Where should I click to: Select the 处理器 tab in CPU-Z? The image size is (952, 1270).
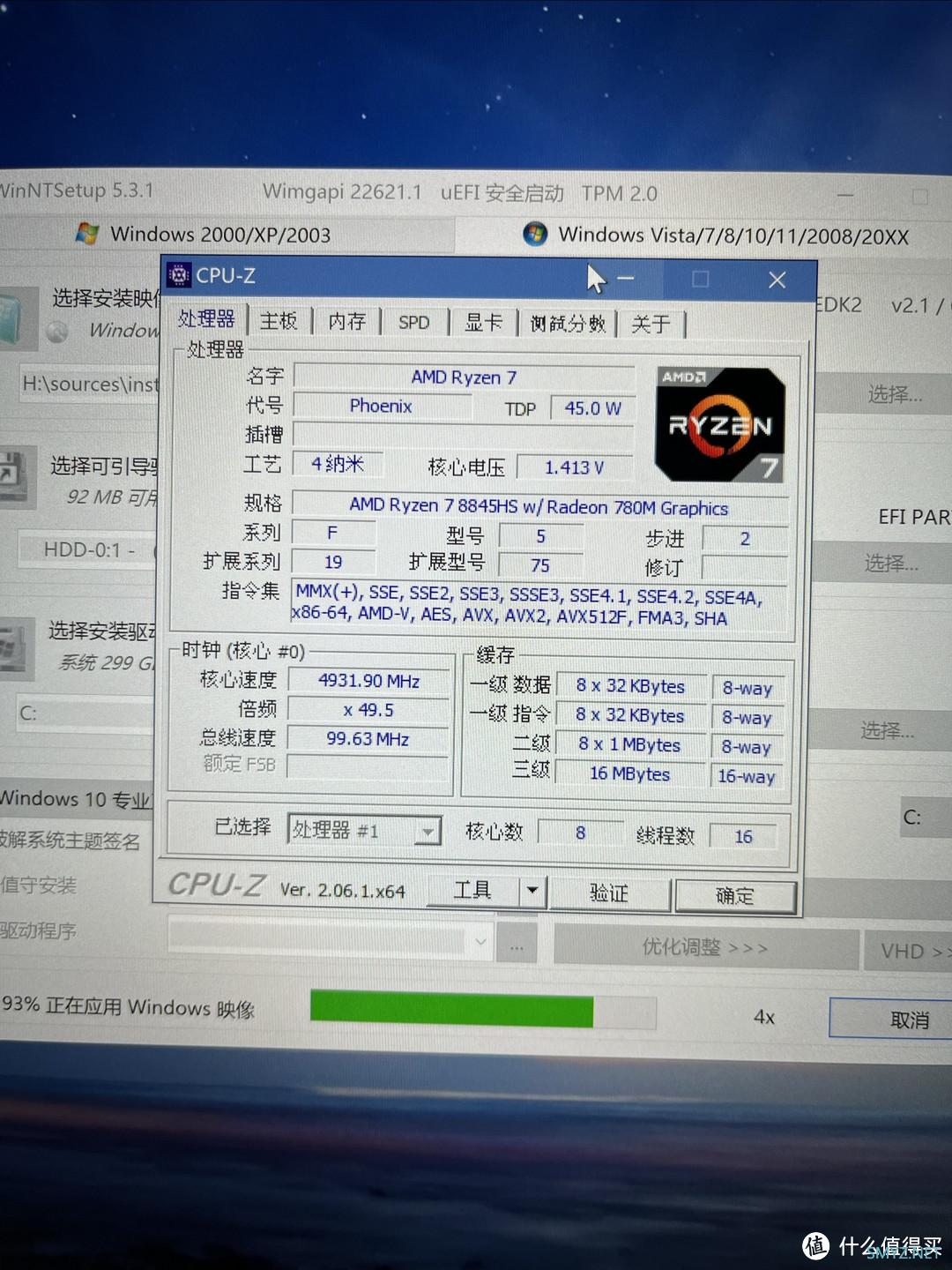(x=206, y=319)
